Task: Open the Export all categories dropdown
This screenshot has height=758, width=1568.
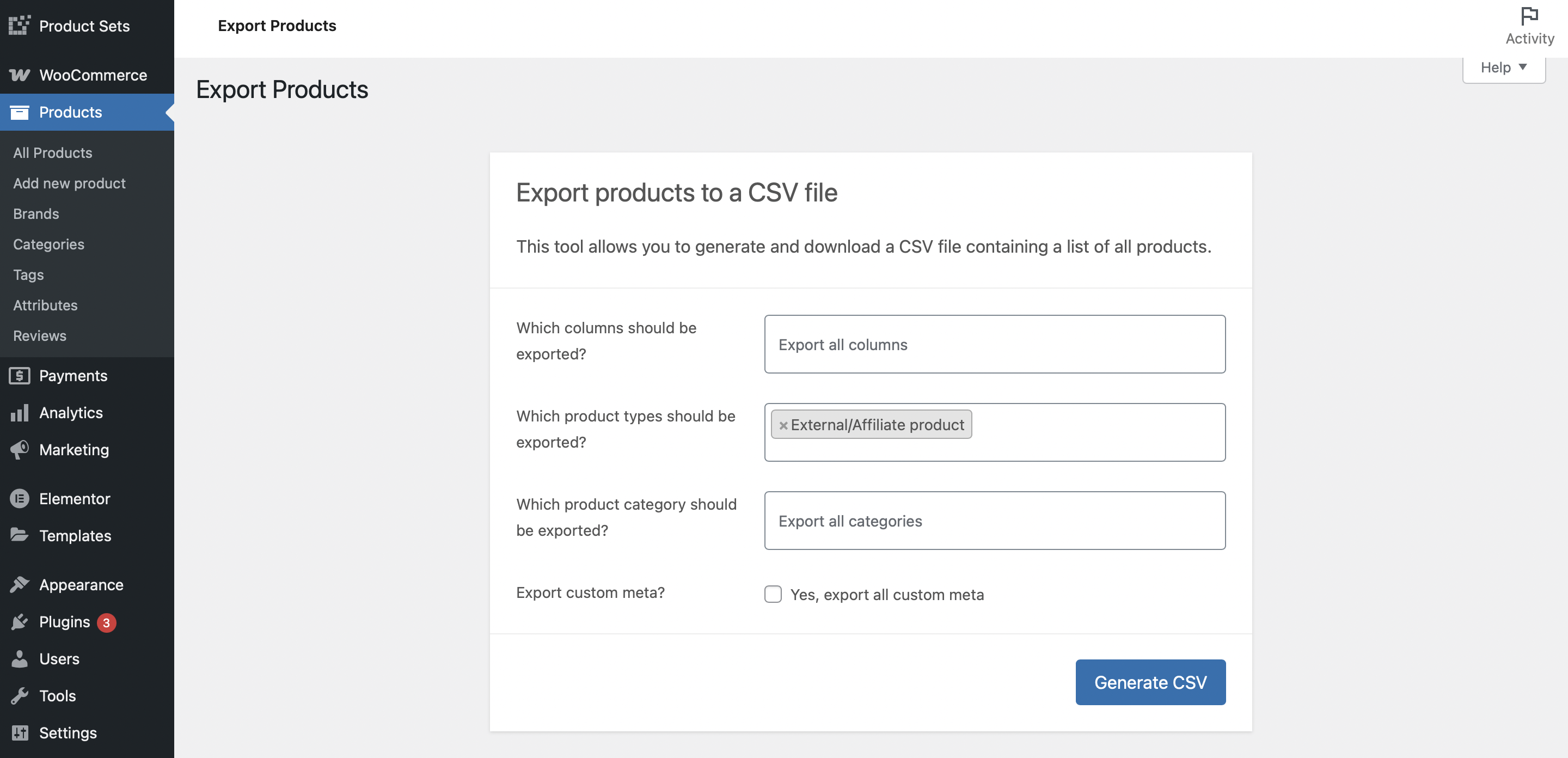Action: [994, 521]
